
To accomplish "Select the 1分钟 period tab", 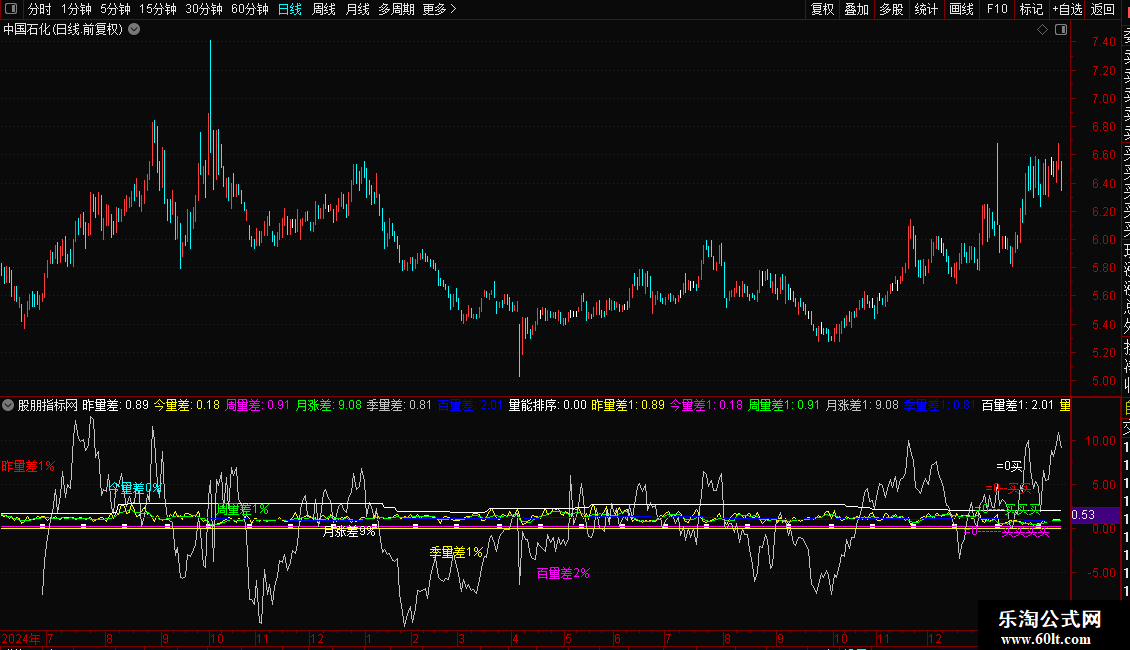I will point(76,9).
